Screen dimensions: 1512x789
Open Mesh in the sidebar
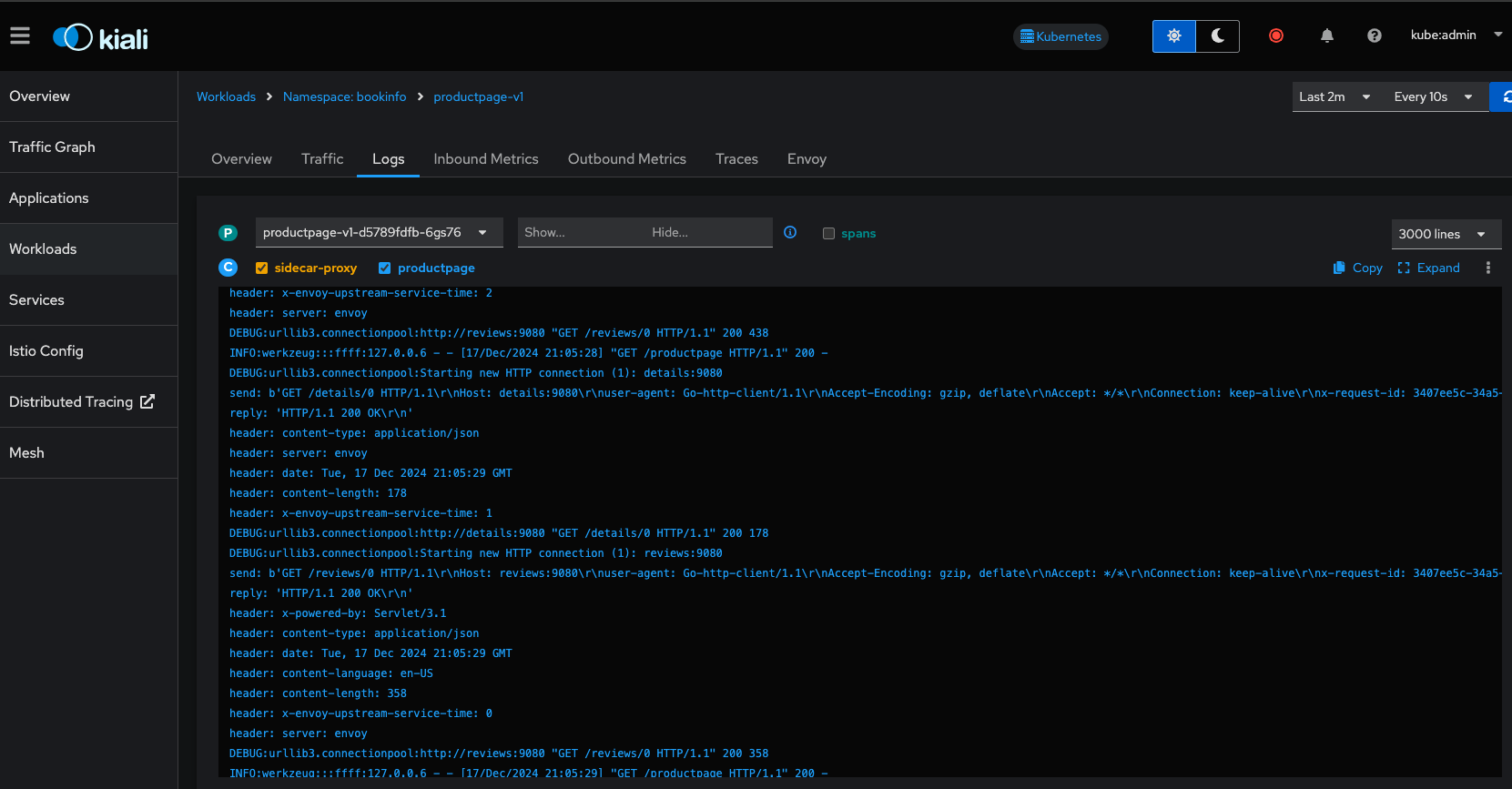coord(88,453)
